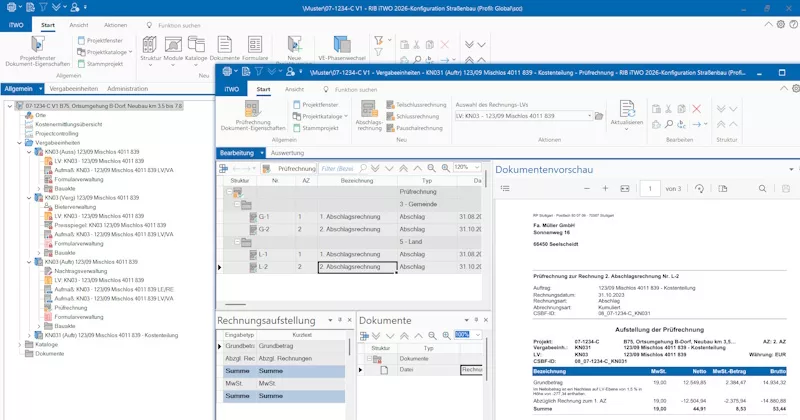Create a Schlussrechnung

click(413, 116)
